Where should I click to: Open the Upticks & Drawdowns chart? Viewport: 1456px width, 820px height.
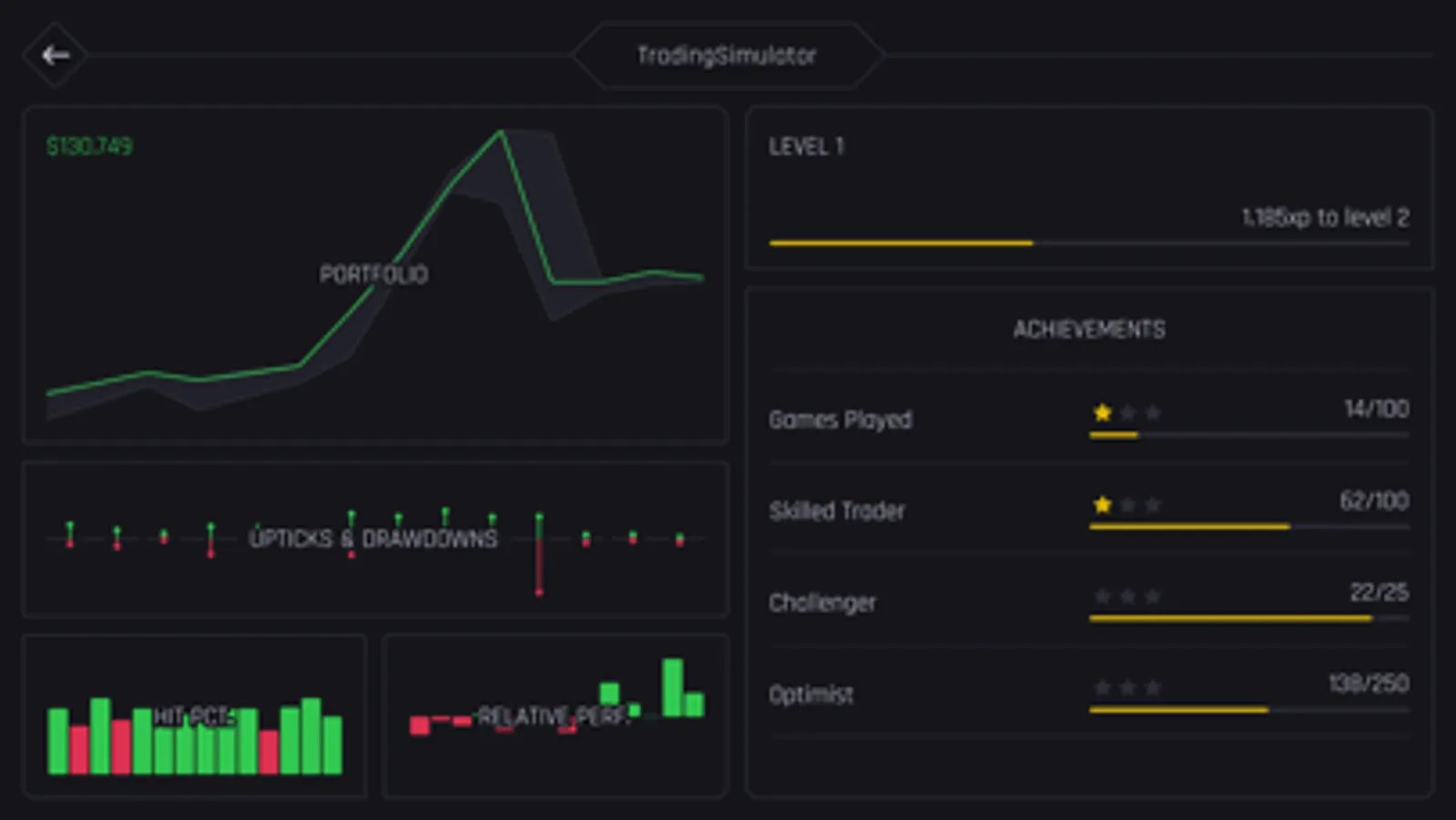coord(375,538)
